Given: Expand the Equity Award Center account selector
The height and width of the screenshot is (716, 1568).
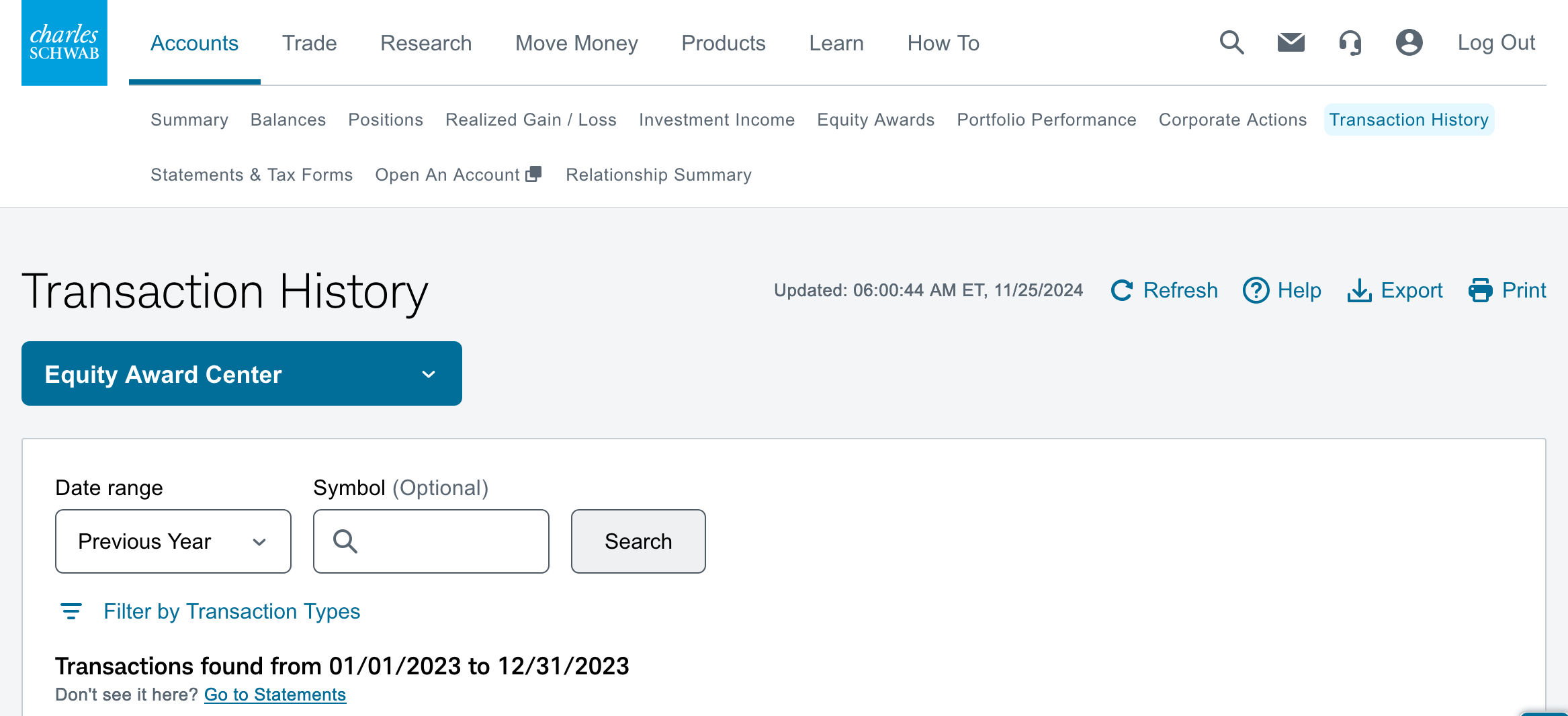Looking at the screenshot, I should point(242,374).
